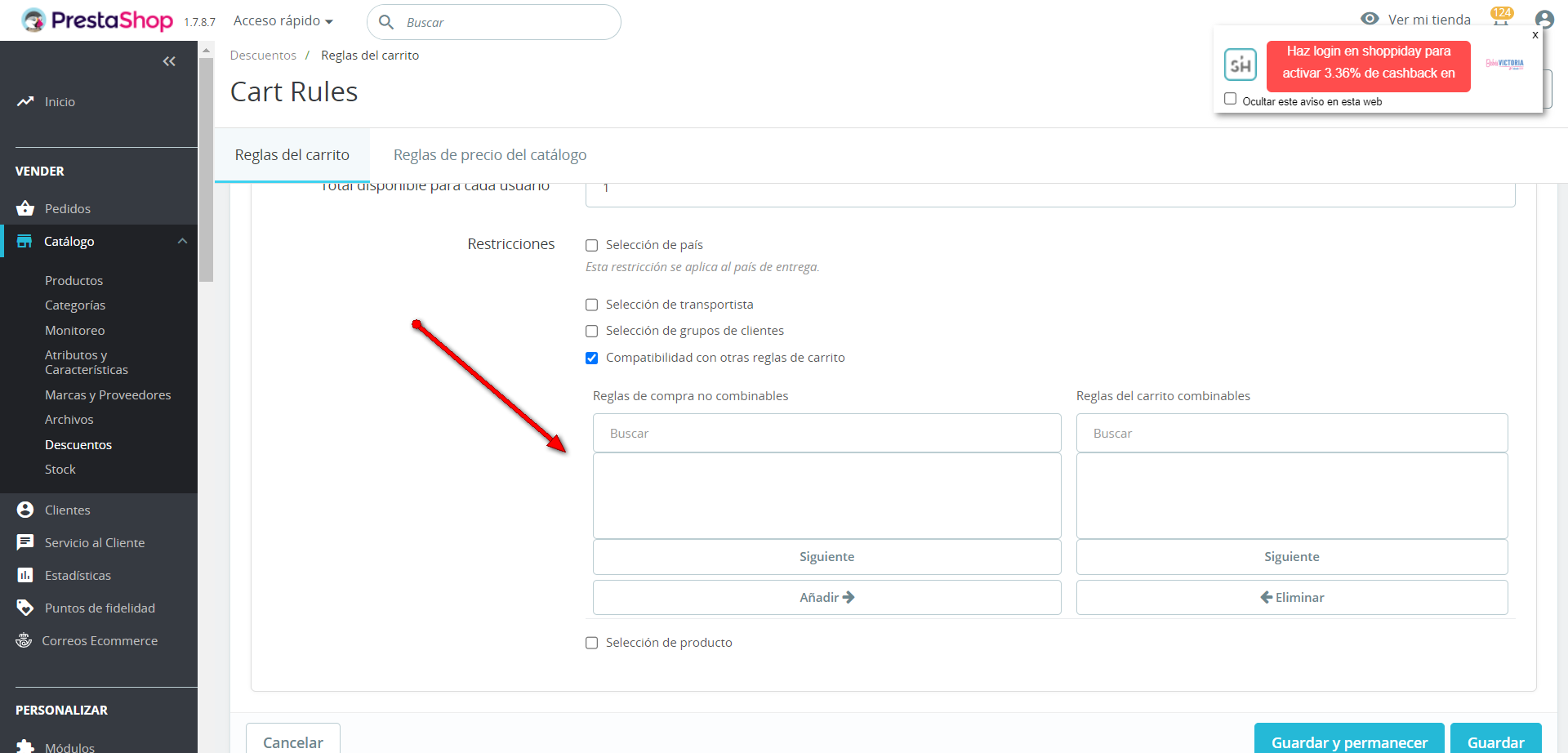Click the Estadísticas chart icon

tap(25, 575)
